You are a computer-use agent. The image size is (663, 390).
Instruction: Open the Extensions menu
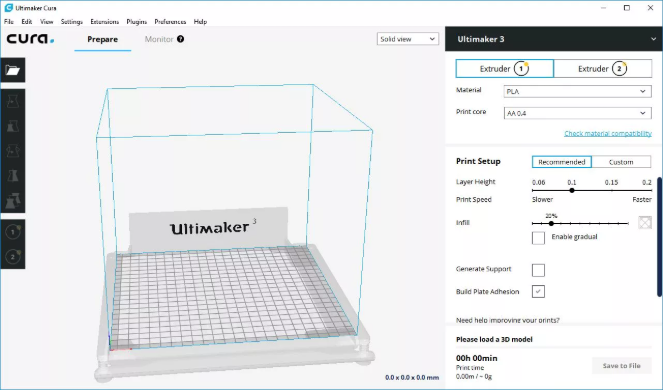pyautogui.click(x=104, y=22)
